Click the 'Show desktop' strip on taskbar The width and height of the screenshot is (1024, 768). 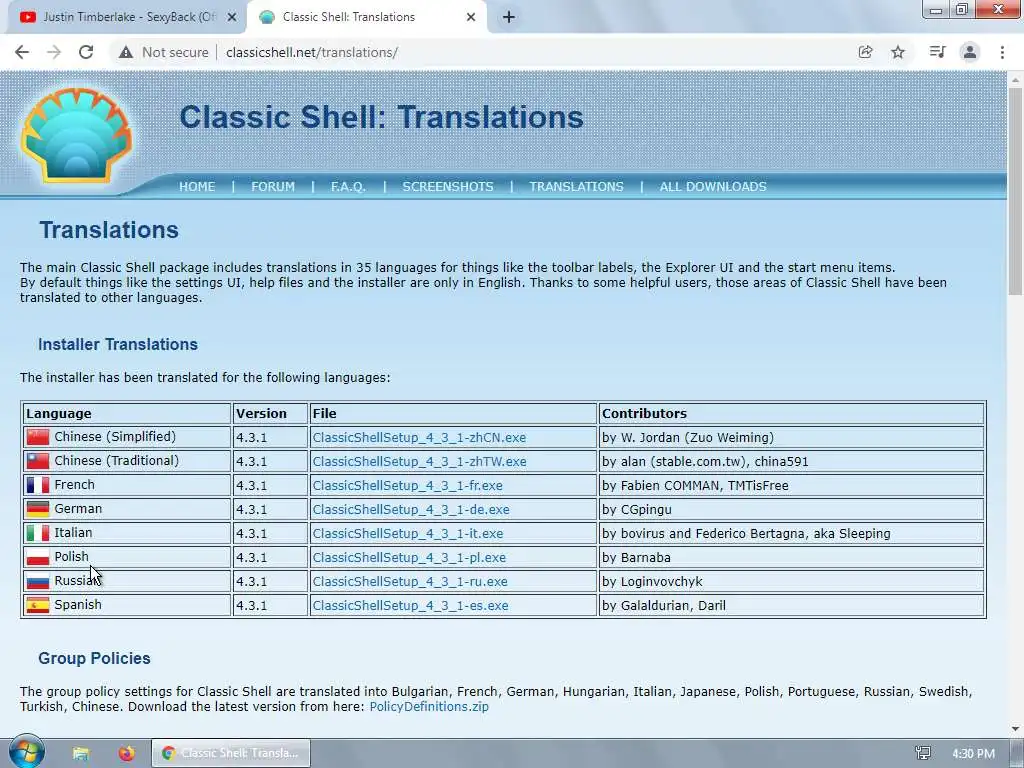[x=1019, y=753]
